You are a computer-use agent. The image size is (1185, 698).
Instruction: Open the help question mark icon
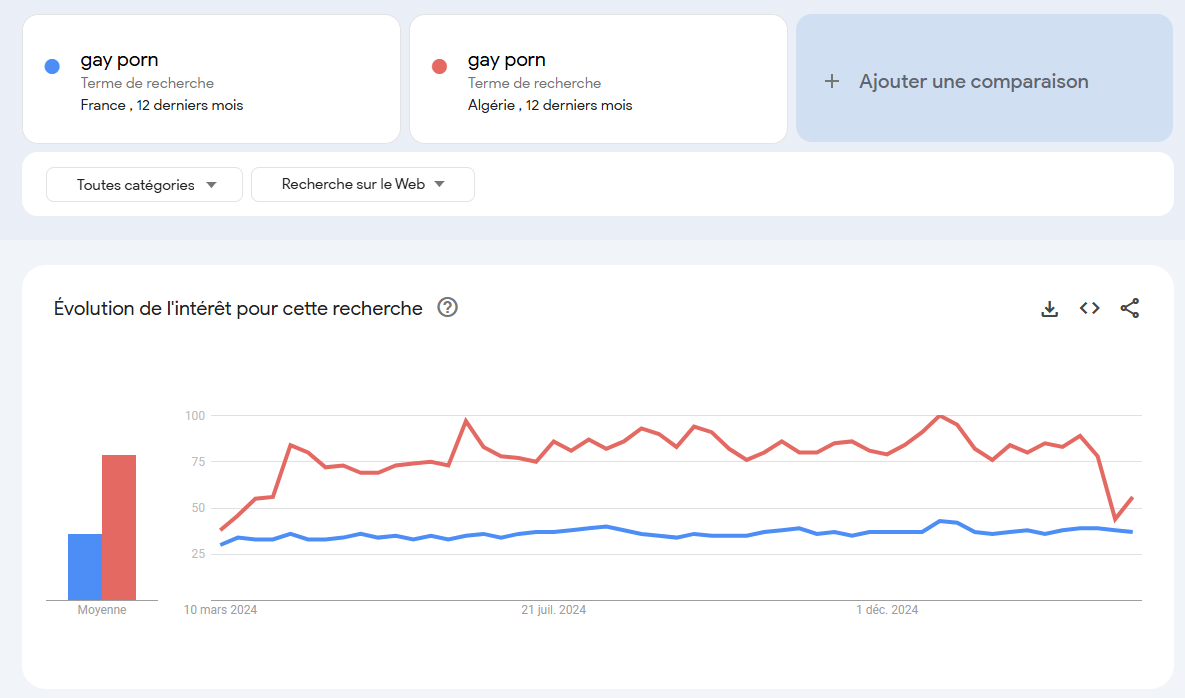[447, 307]
